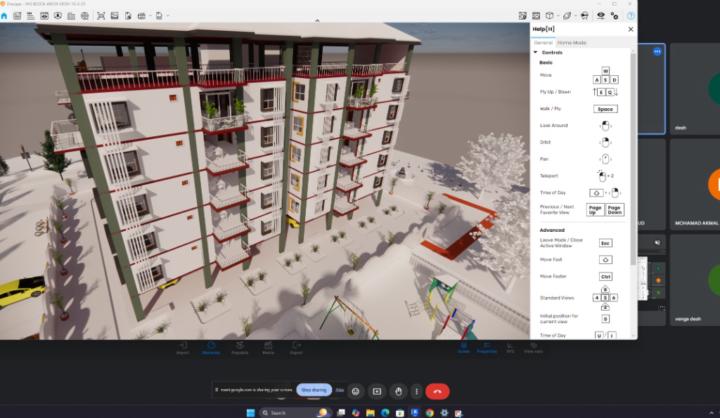
Task: Click the corner-brackets frame icon in the toolbar
Action: point(101,16)
